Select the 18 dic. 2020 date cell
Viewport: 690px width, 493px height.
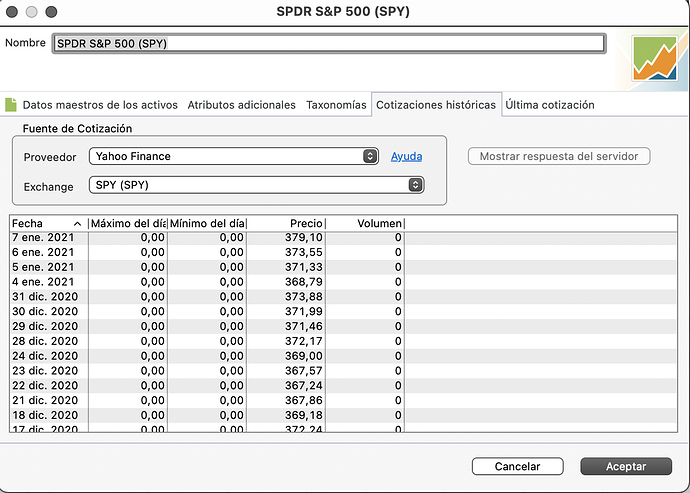[45, 415]
